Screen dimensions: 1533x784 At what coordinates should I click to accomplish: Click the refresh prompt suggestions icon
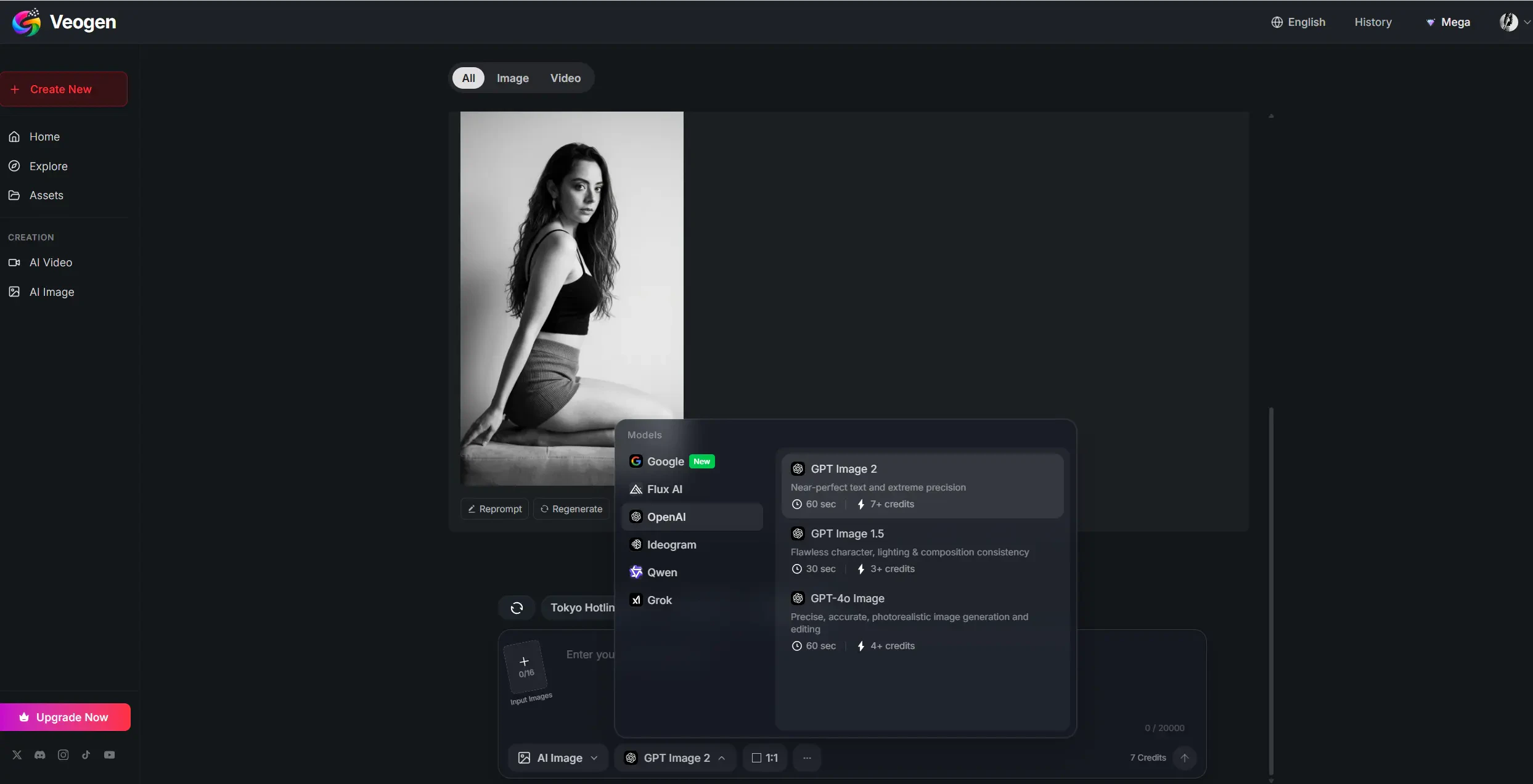517,608
